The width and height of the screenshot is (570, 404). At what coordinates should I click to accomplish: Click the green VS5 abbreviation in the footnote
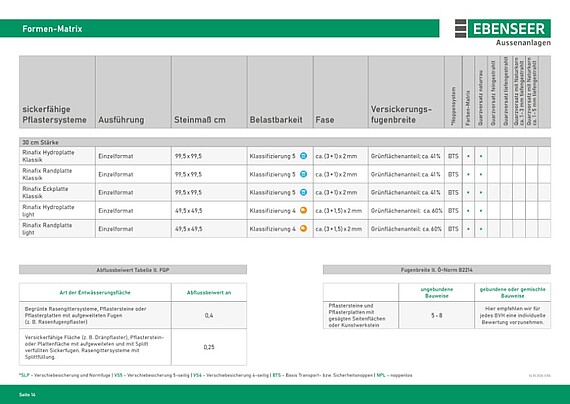[118, 375]
